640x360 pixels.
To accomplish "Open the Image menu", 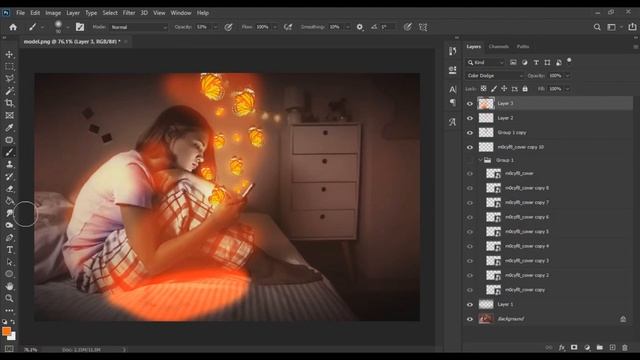I will click(53, 13).
